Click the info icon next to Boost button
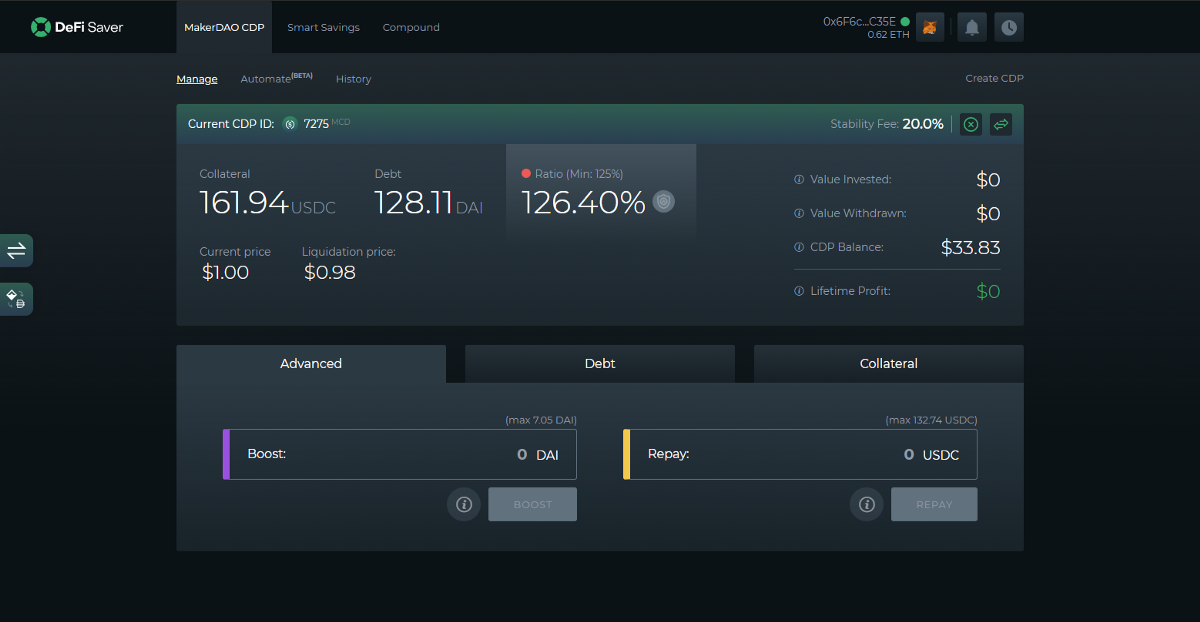The image size is (1200, 622). [x=464, y=504]
